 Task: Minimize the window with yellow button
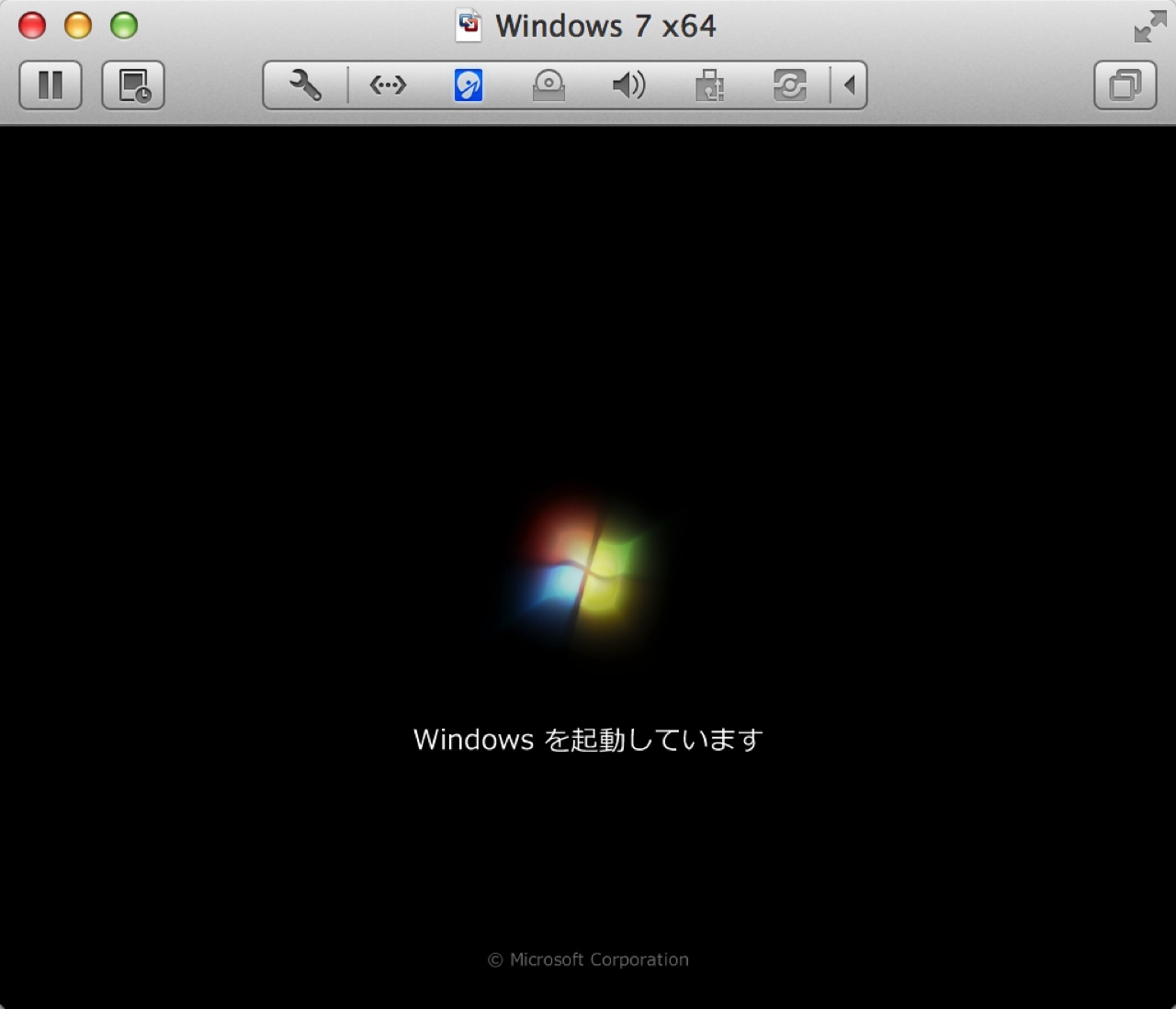click(78, 26)
